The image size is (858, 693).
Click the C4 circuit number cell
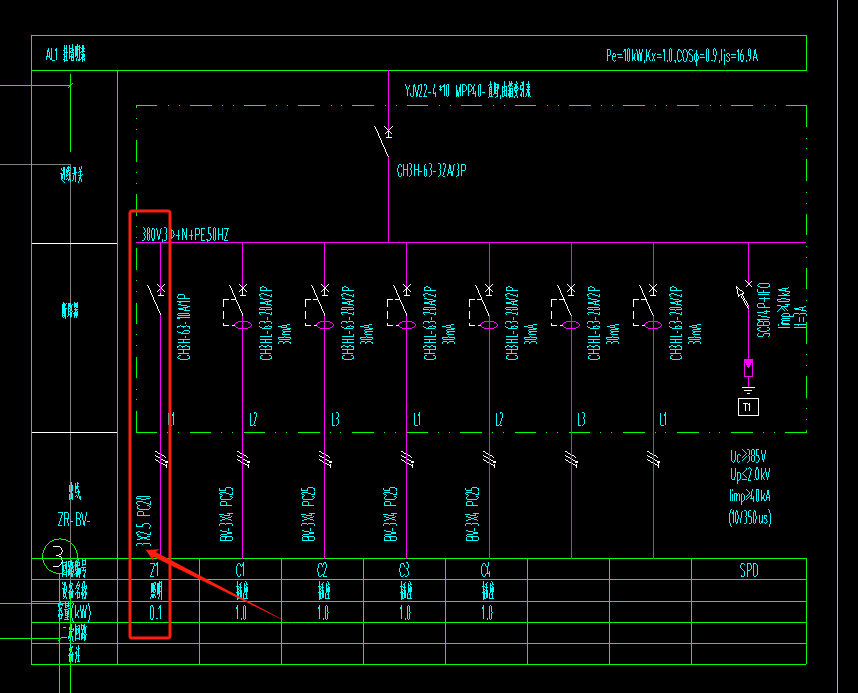(486, 570)
